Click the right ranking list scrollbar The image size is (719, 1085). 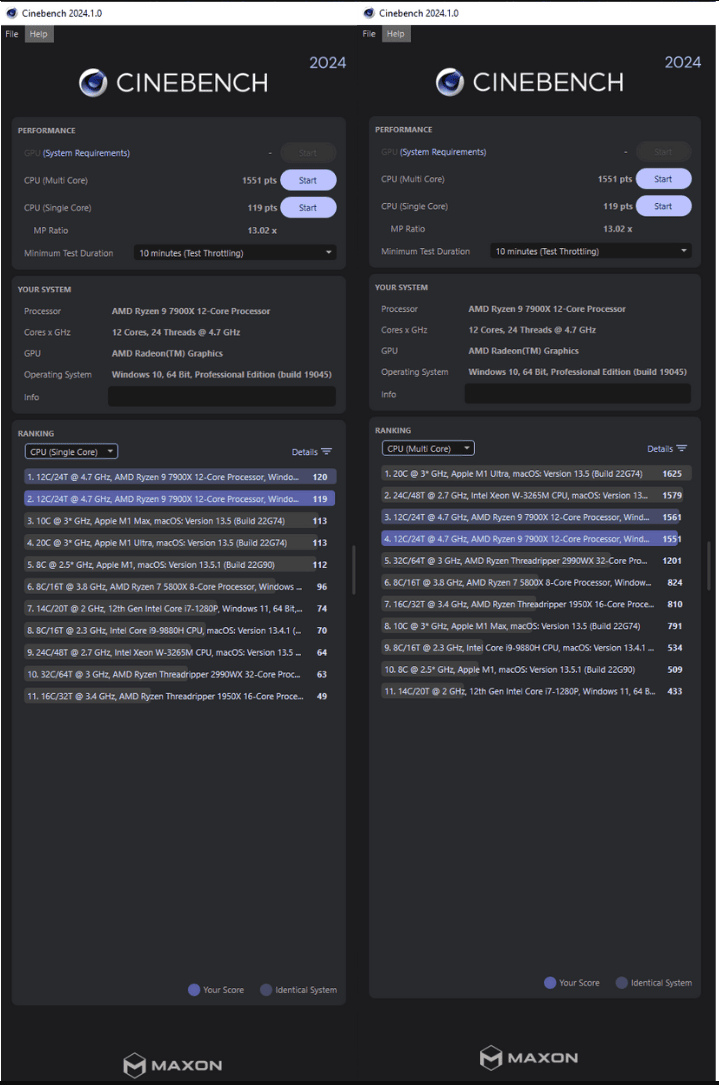[x=709, y=565]
